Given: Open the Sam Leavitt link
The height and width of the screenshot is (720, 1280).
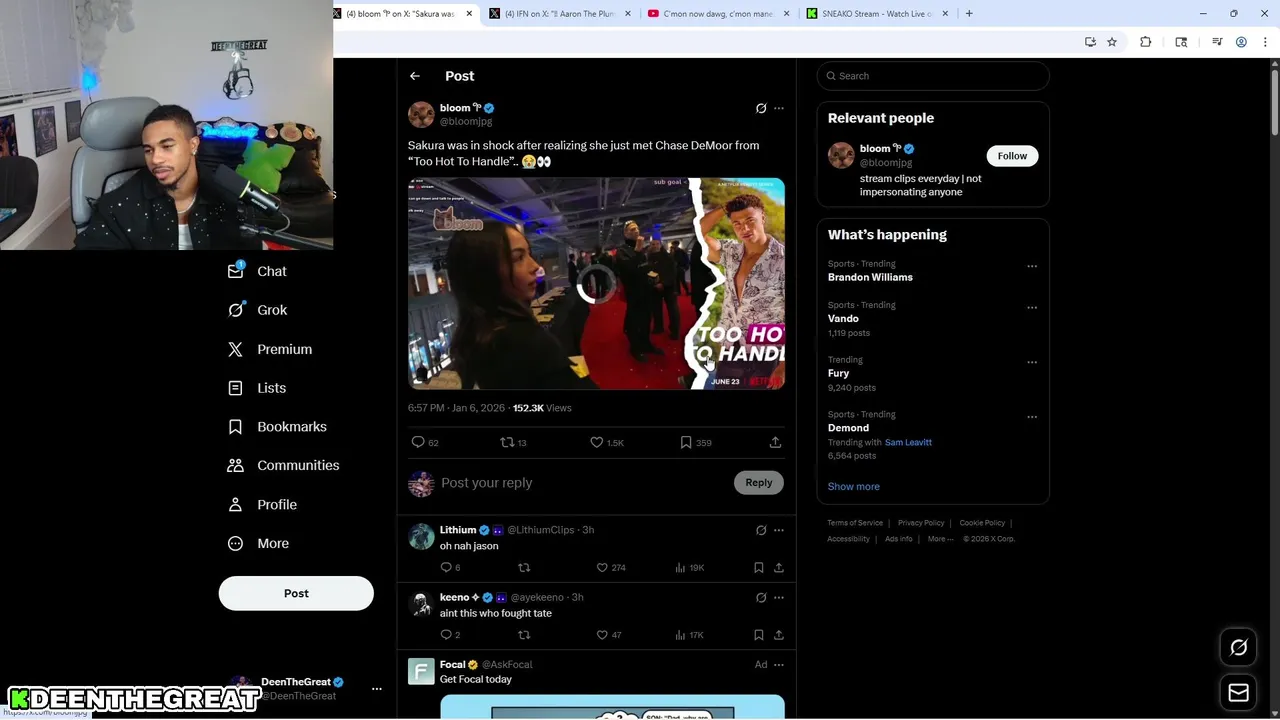Looking at the screenshot, I should pyautogui.click(x=908, y=442).
